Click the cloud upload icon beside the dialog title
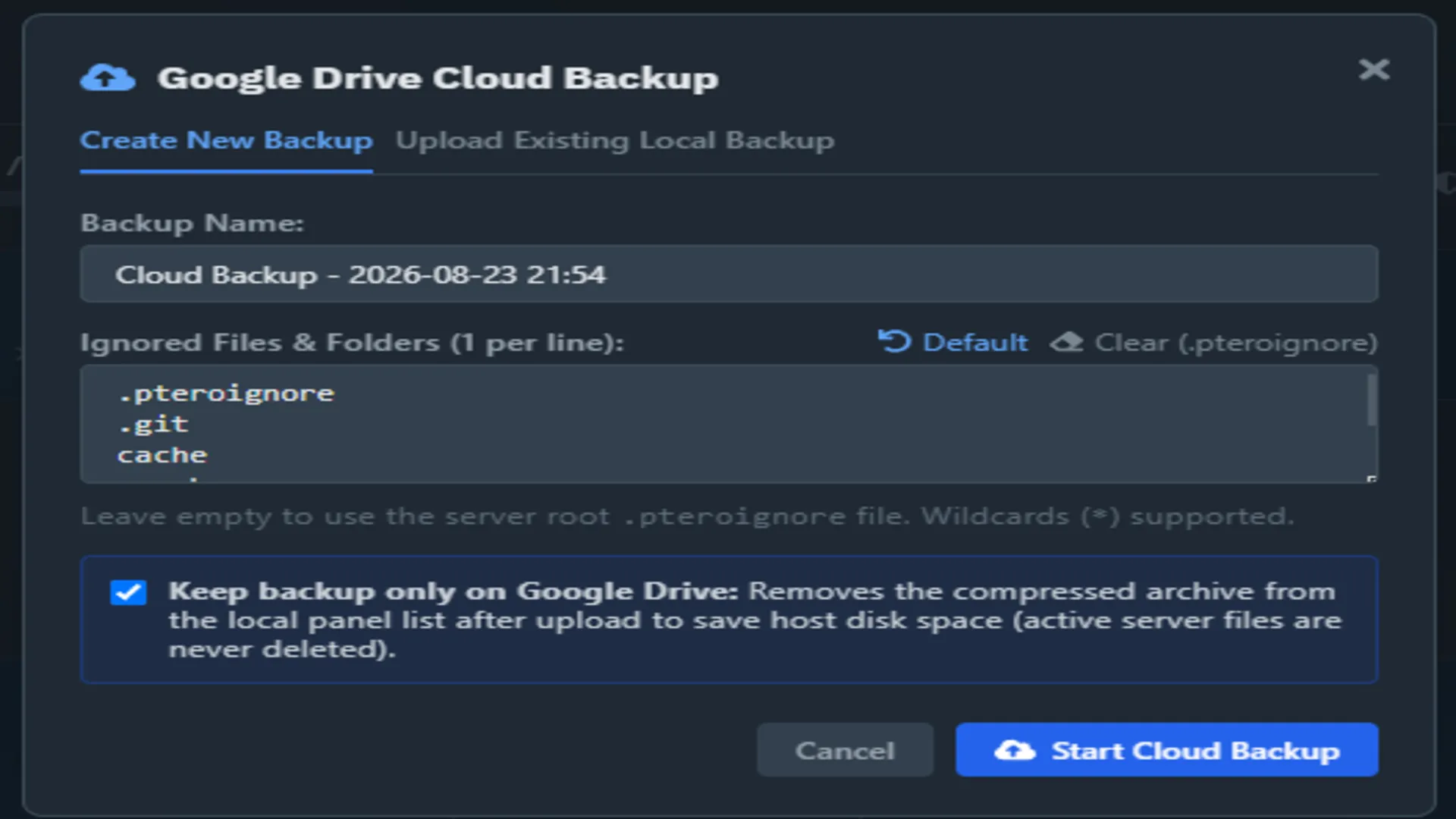The width and height of the screenshot is (1456, 819). 108,77
